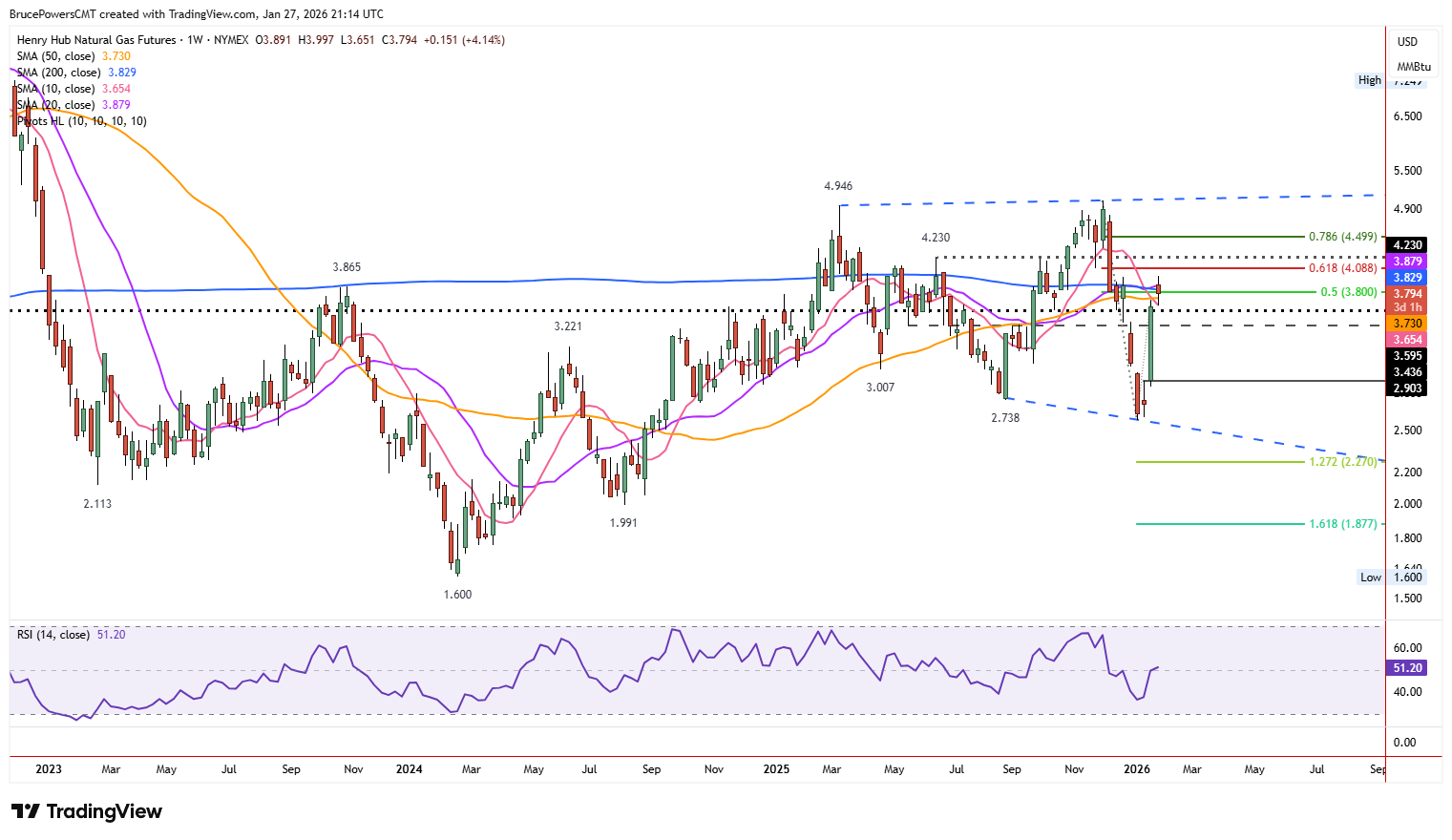Viewport: 1452px width, 840px height.
Task: Click the black 3.436 price axis tag
Action: (x=1407, y=372)
